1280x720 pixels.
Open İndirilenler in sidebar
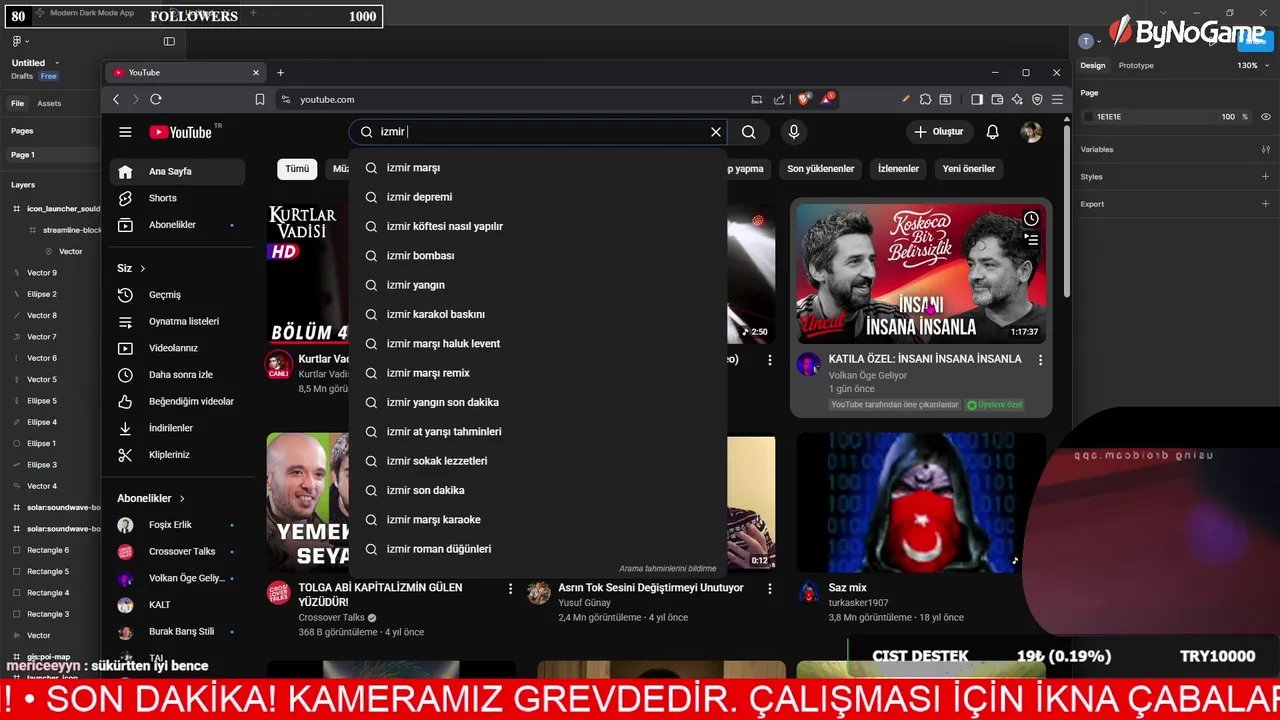click(x=176, y=428)
